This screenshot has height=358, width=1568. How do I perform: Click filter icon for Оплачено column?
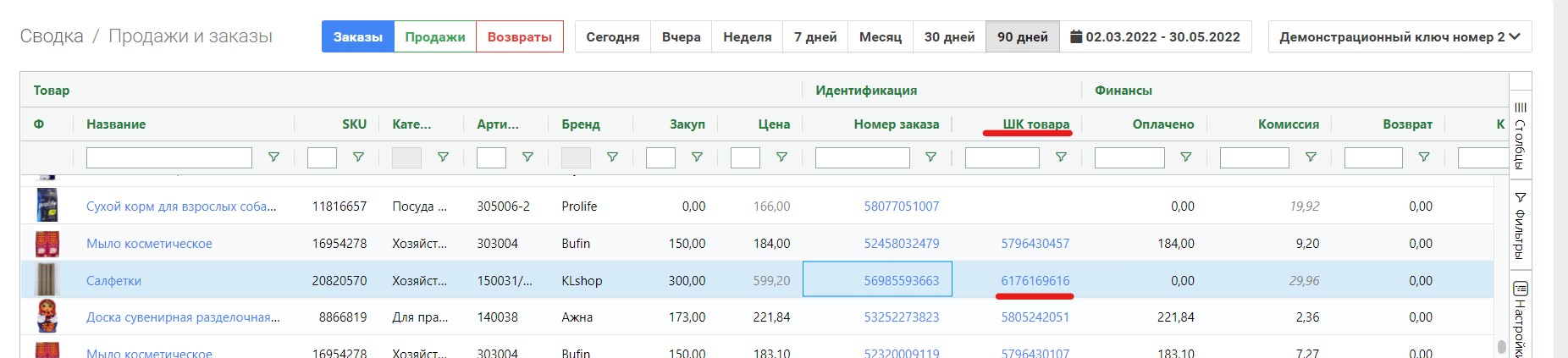click(x=1185, y=157)
